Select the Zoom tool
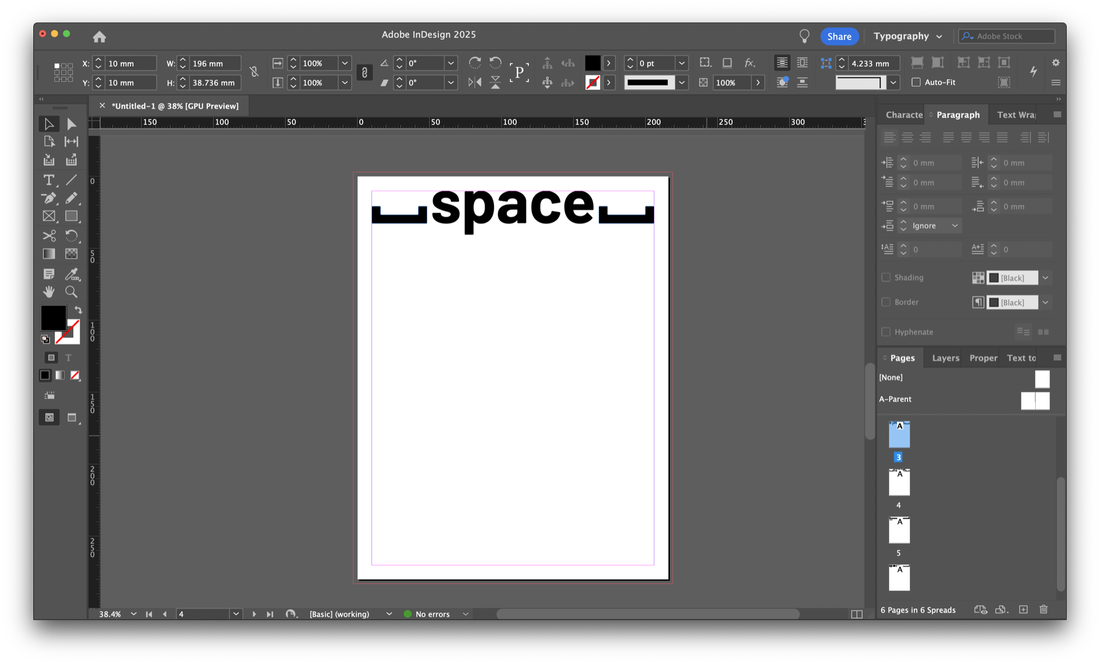Viewport: 1100px width, 664px height. (x=72, y=292)
